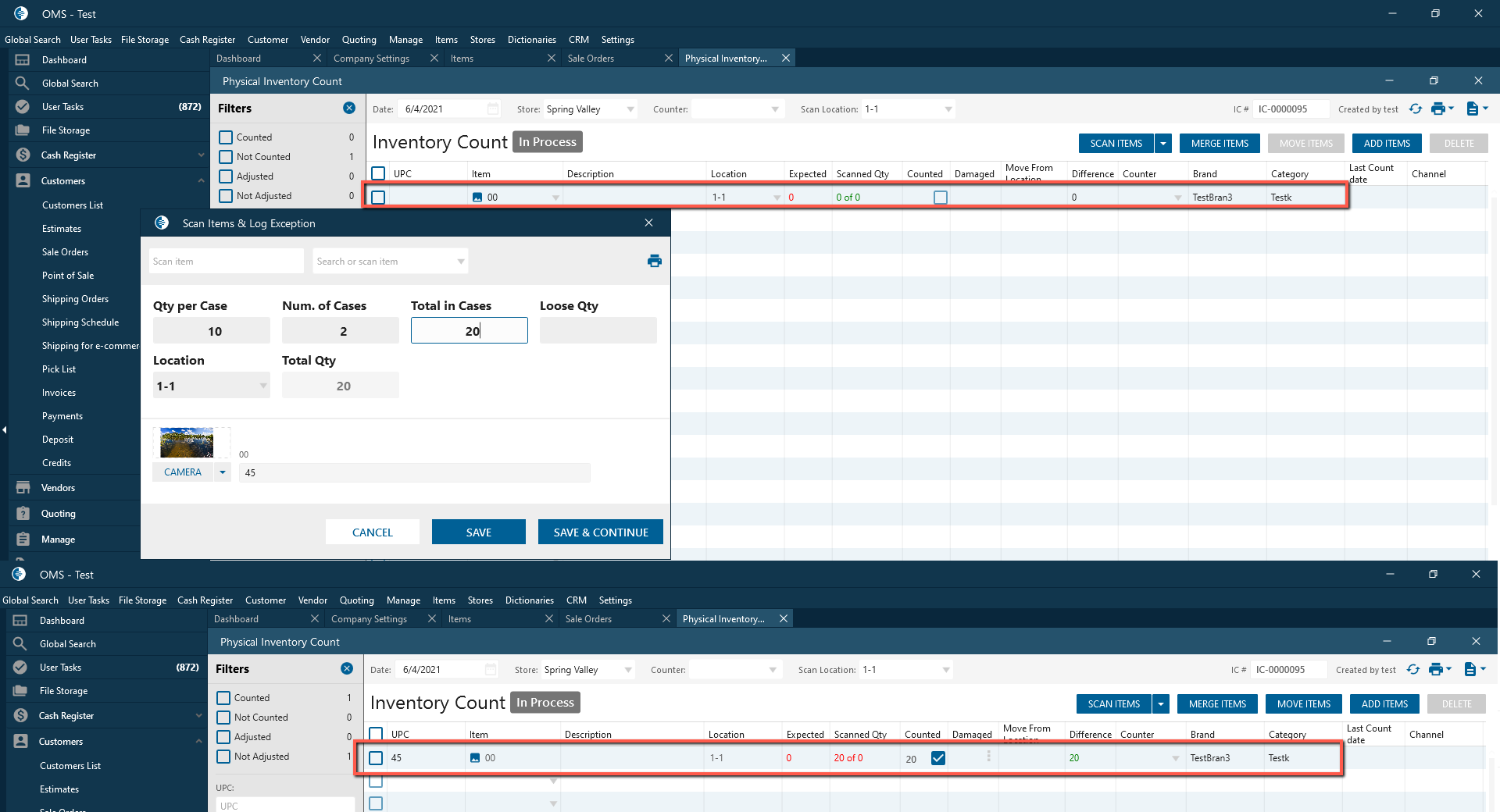Click the export document icon in lower window
This screenshot has height=812, width=1500.
pyautogui.click(x=1470, y=670)
